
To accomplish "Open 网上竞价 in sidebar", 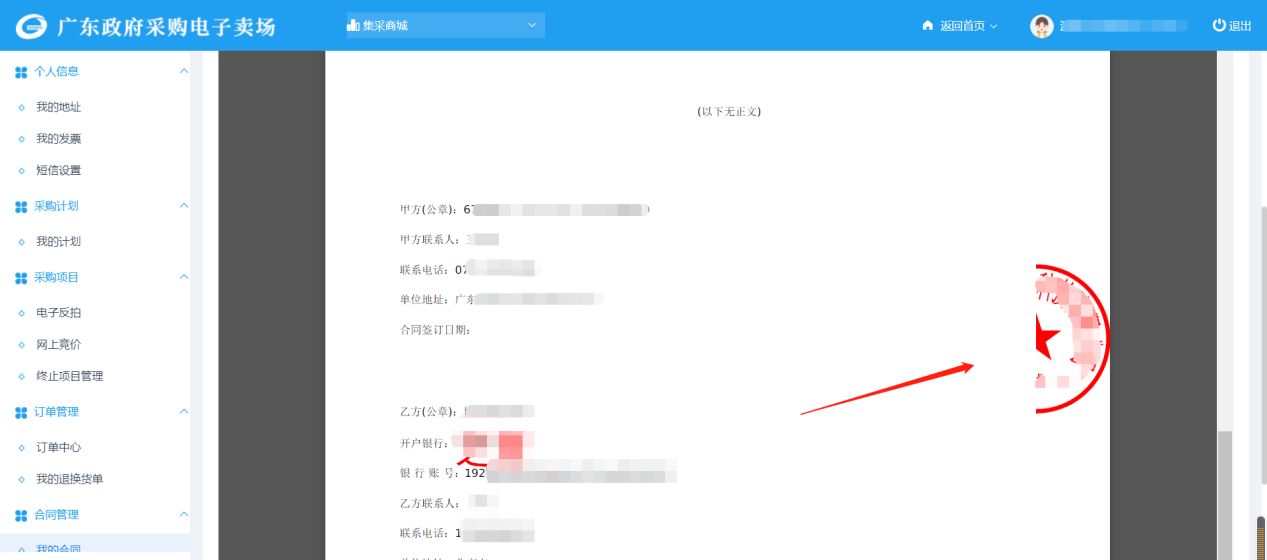I will [58, 345].
